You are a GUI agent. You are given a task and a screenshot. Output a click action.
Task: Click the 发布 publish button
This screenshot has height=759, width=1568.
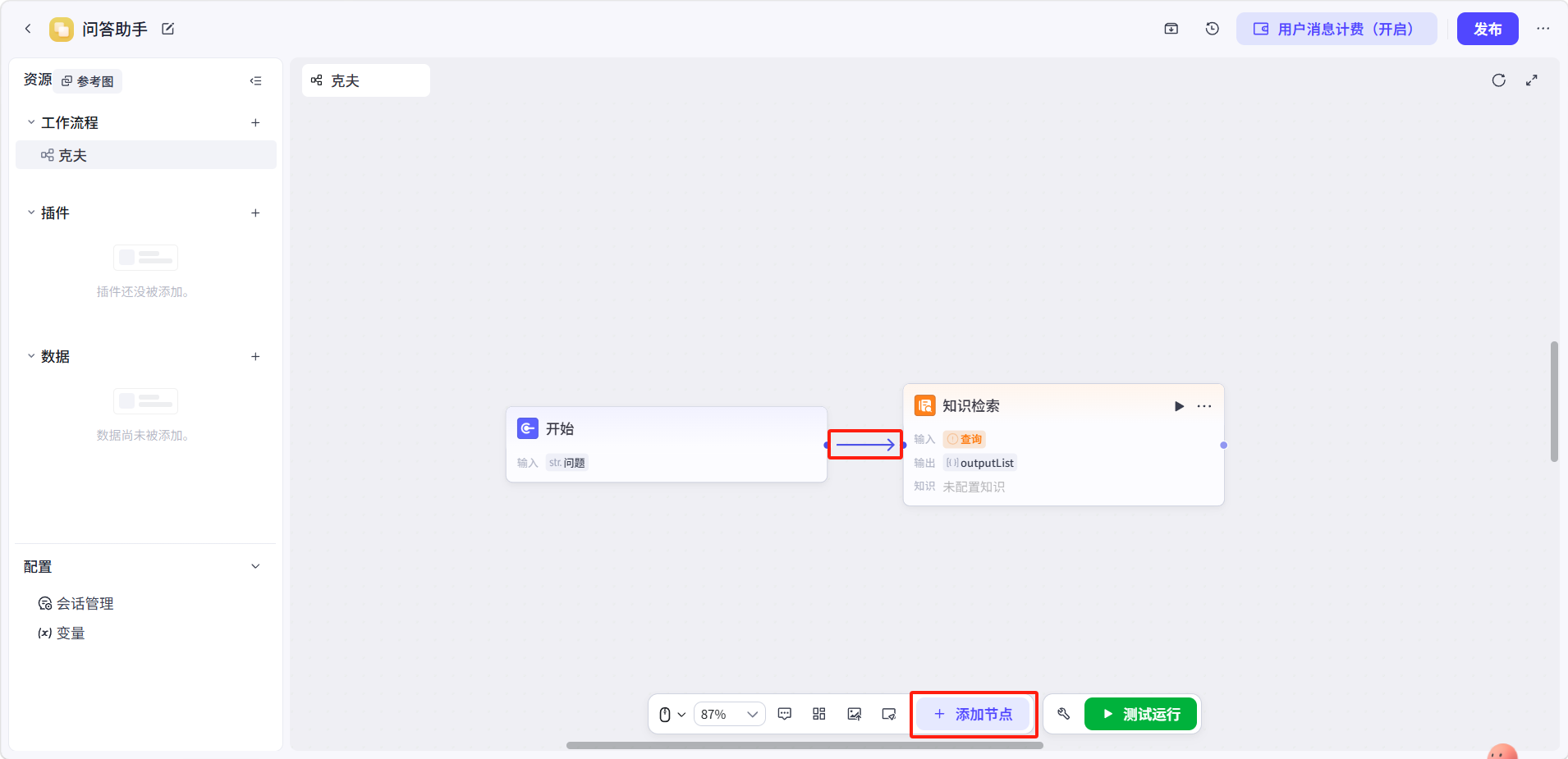(1488, 29)
